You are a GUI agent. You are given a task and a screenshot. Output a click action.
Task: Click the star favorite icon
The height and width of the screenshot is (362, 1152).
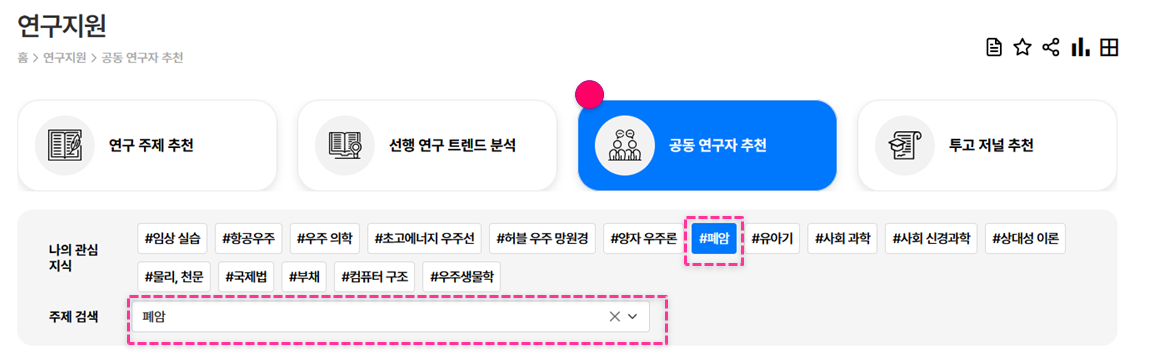tap(1022, 48)
